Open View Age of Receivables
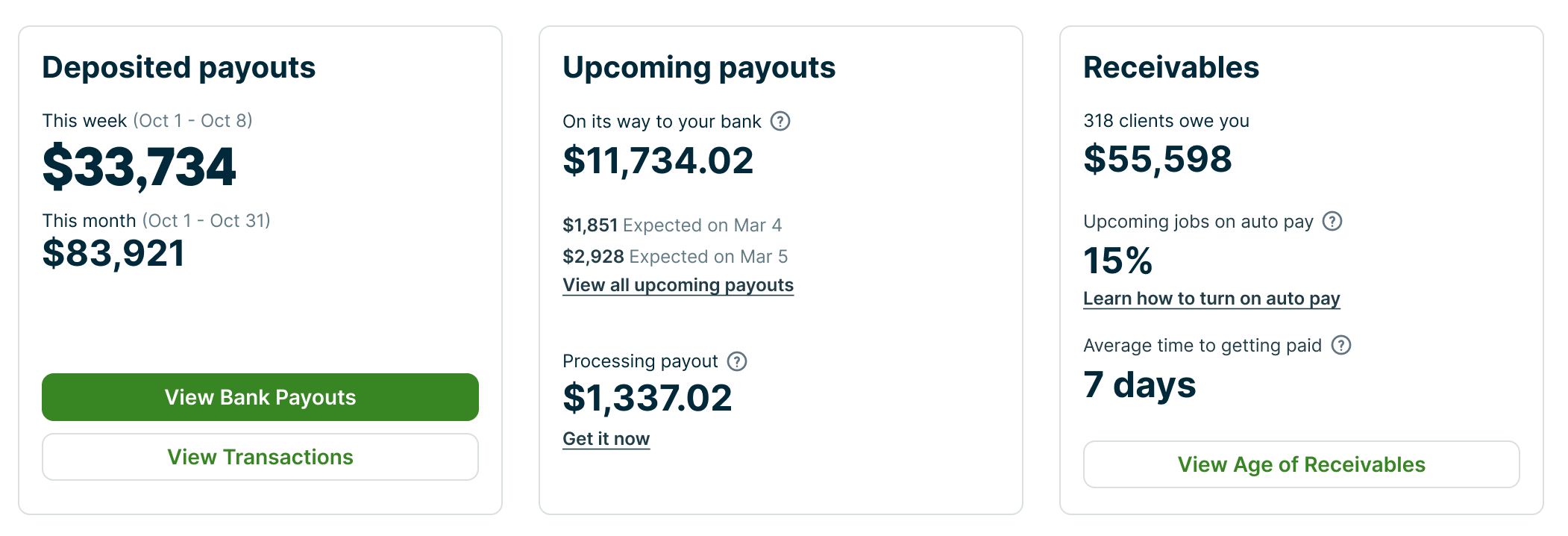Image resolution: width=1568 pixels, height=536 pixels. pyautogui.click(x=1300, y=464)
